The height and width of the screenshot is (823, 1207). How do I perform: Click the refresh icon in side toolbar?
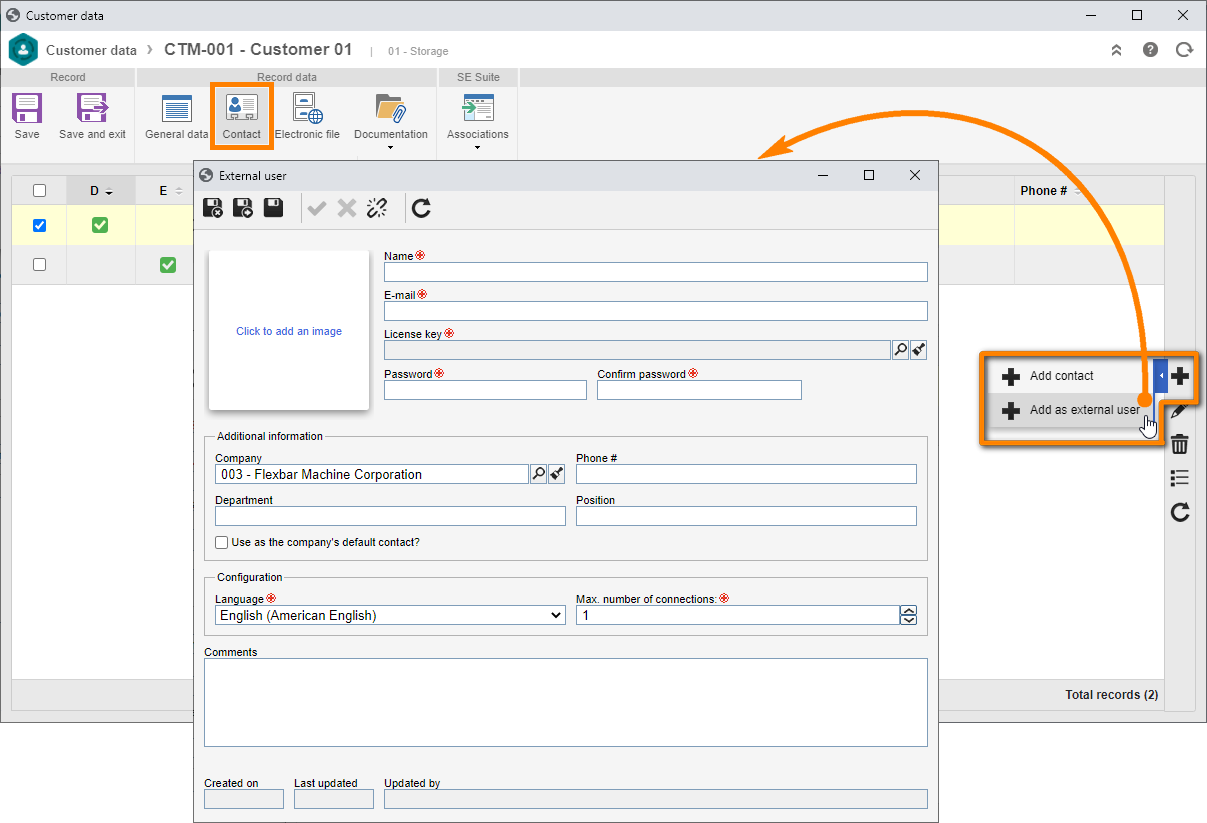[x=1180, y=512]
